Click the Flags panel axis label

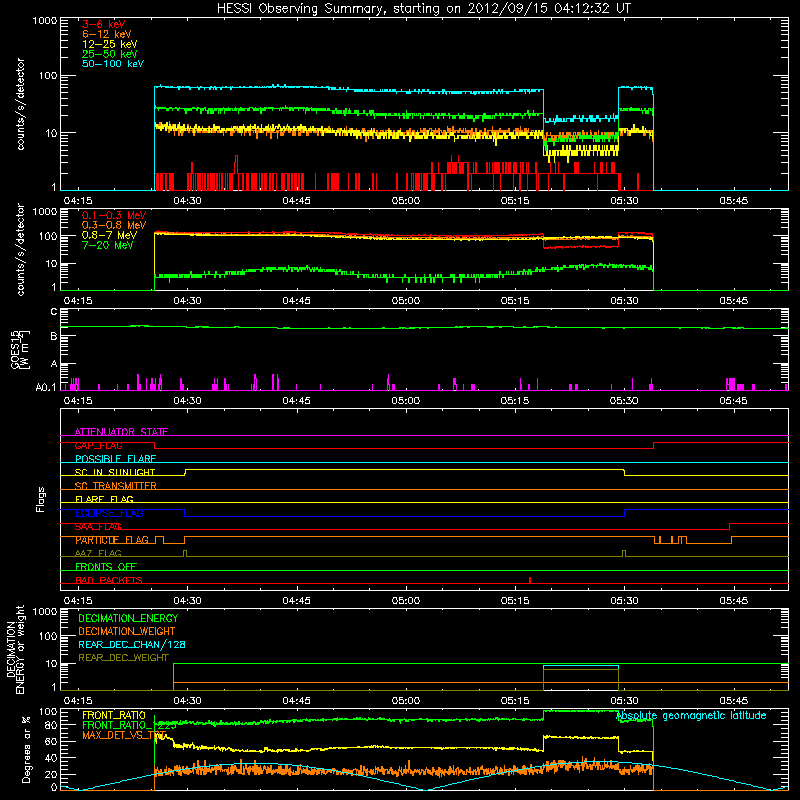point(41,499)
